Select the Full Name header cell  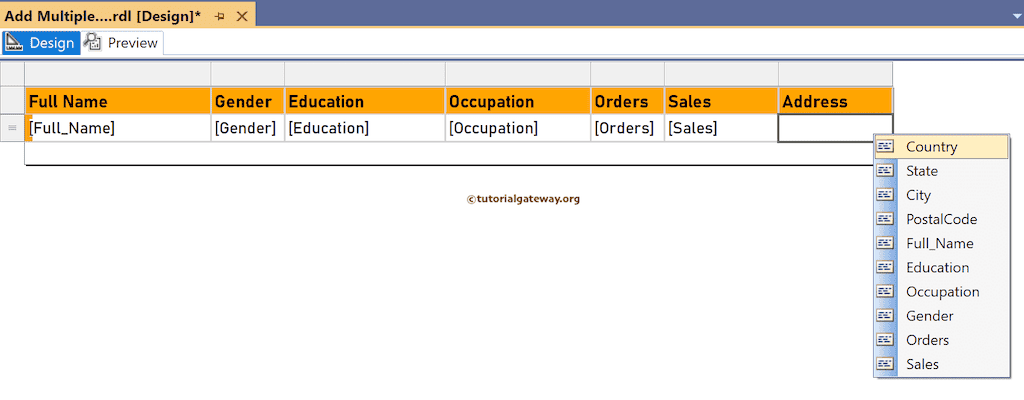coord(118,101)
